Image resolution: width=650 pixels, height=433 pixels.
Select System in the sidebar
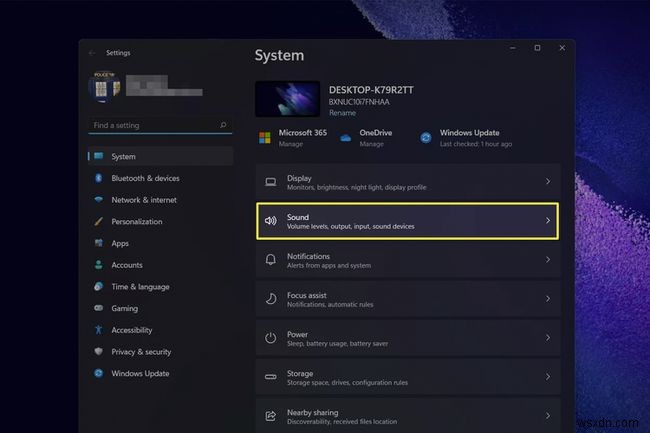tap(160, 156)
